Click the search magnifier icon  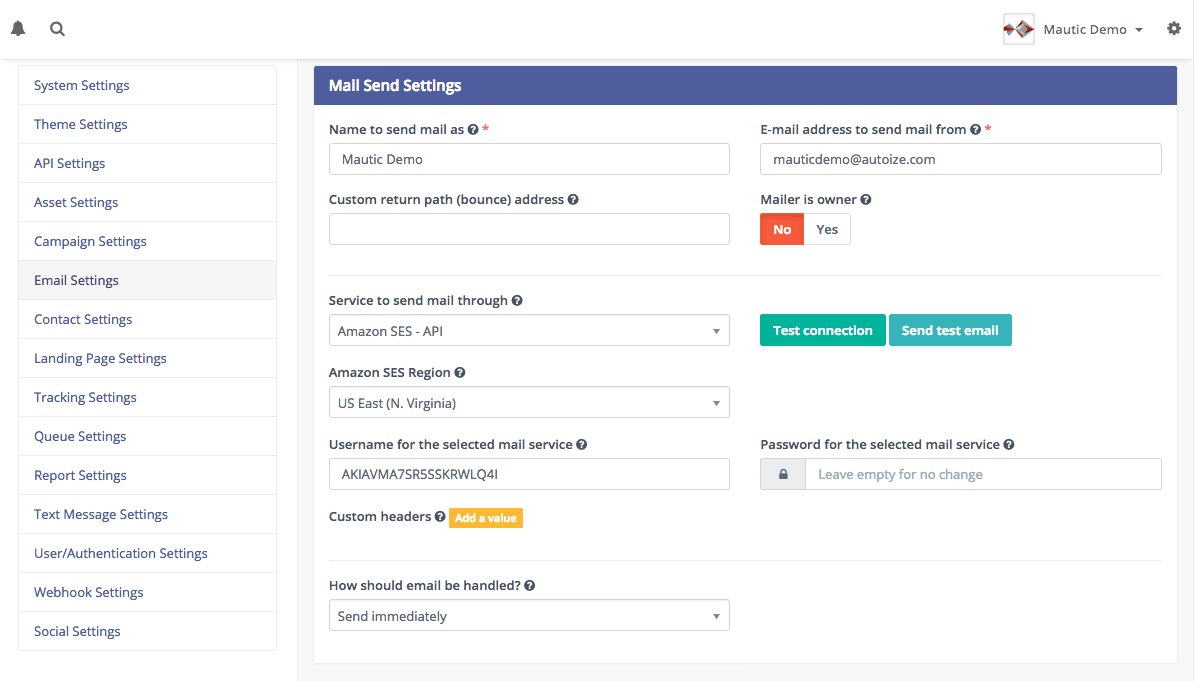57,28
